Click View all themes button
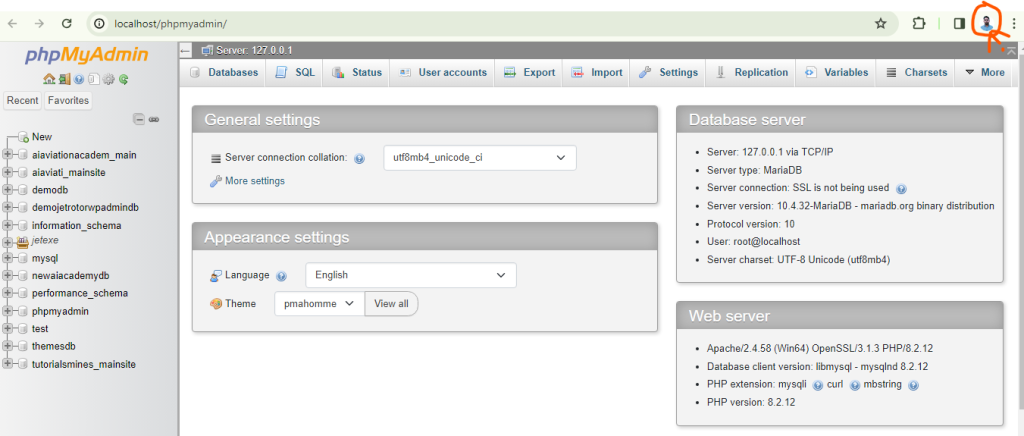 coord(391,304)
